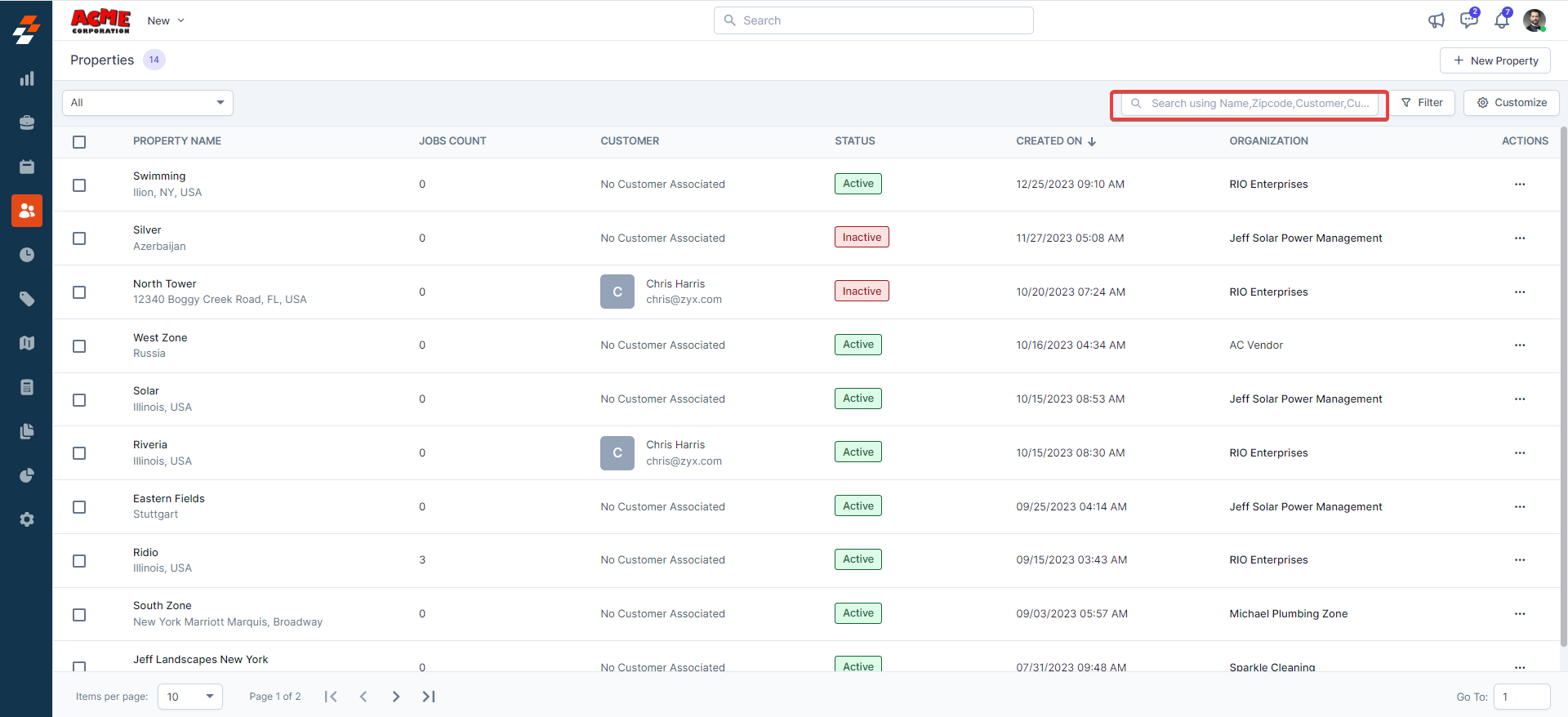Click the New Property button
This screenshot has height=717, width=1568.
coord(1494,60)
